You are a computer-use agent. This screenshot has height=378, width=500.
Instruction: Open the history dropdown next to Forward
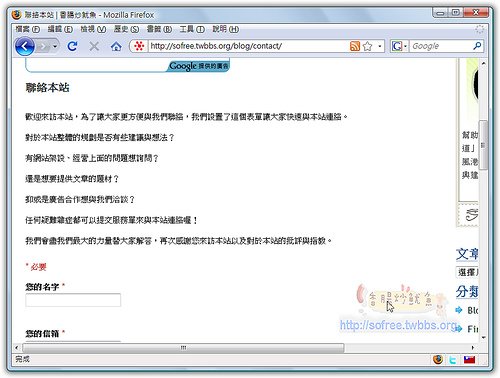pyautogui.click(x=55, y=46)
